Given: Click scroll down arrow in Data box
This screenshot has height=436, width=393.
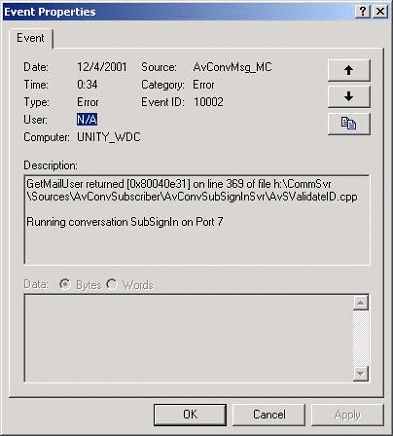Looking at the screenshot, I should 360,373.
